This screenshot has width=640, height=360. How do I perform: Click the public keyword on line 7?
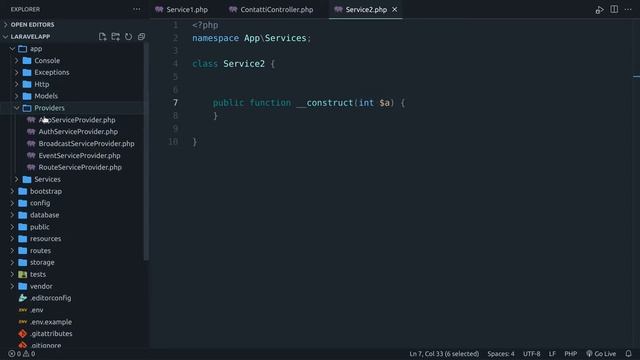(x=228, y=103)
